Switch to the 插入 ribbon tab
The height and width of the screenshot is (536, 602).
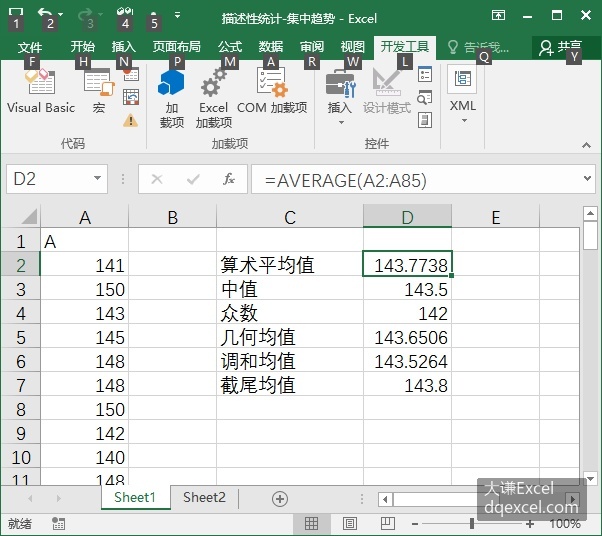pos(124,47)
